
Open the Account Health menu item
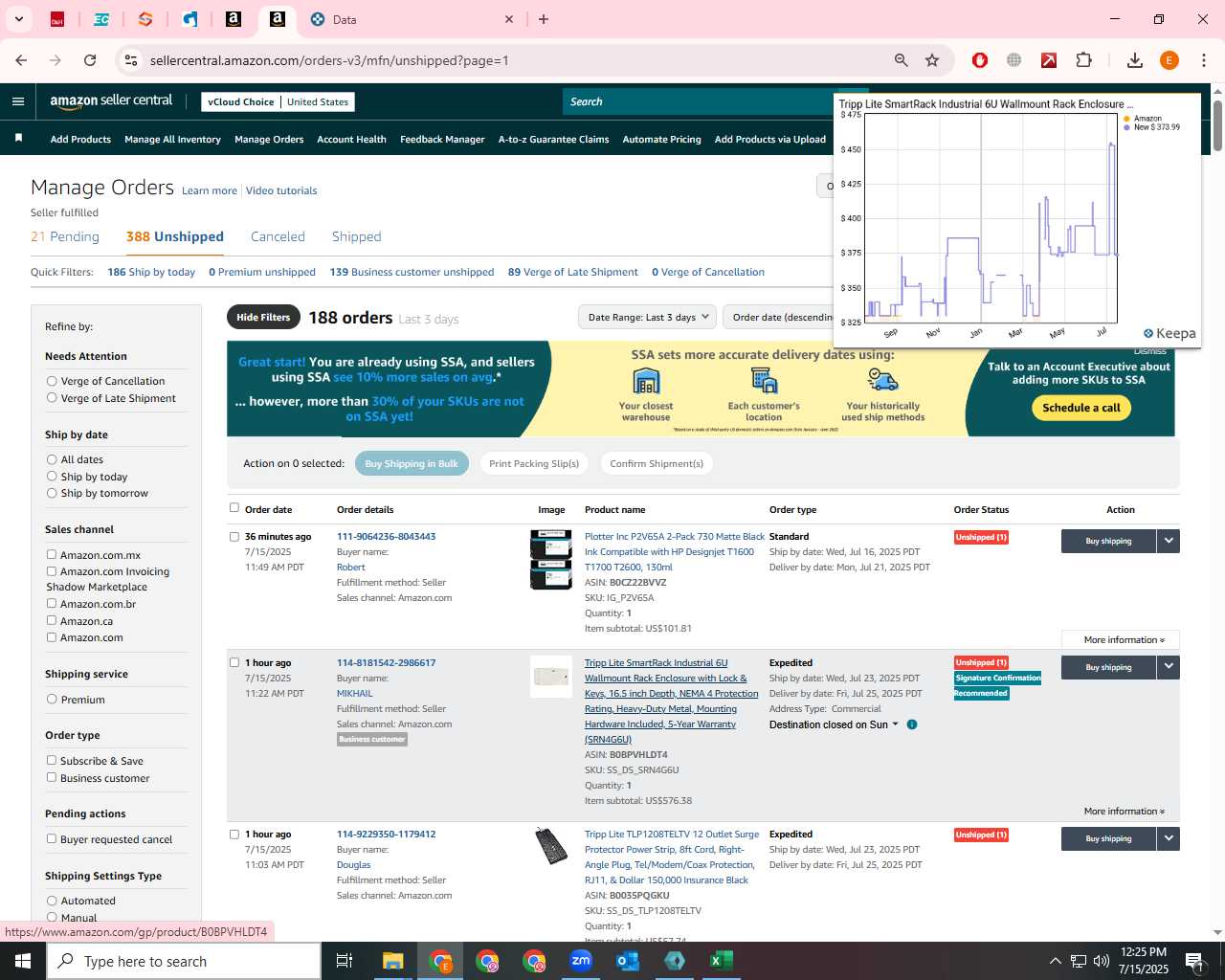pyautogui.click(x=351, y=140)
